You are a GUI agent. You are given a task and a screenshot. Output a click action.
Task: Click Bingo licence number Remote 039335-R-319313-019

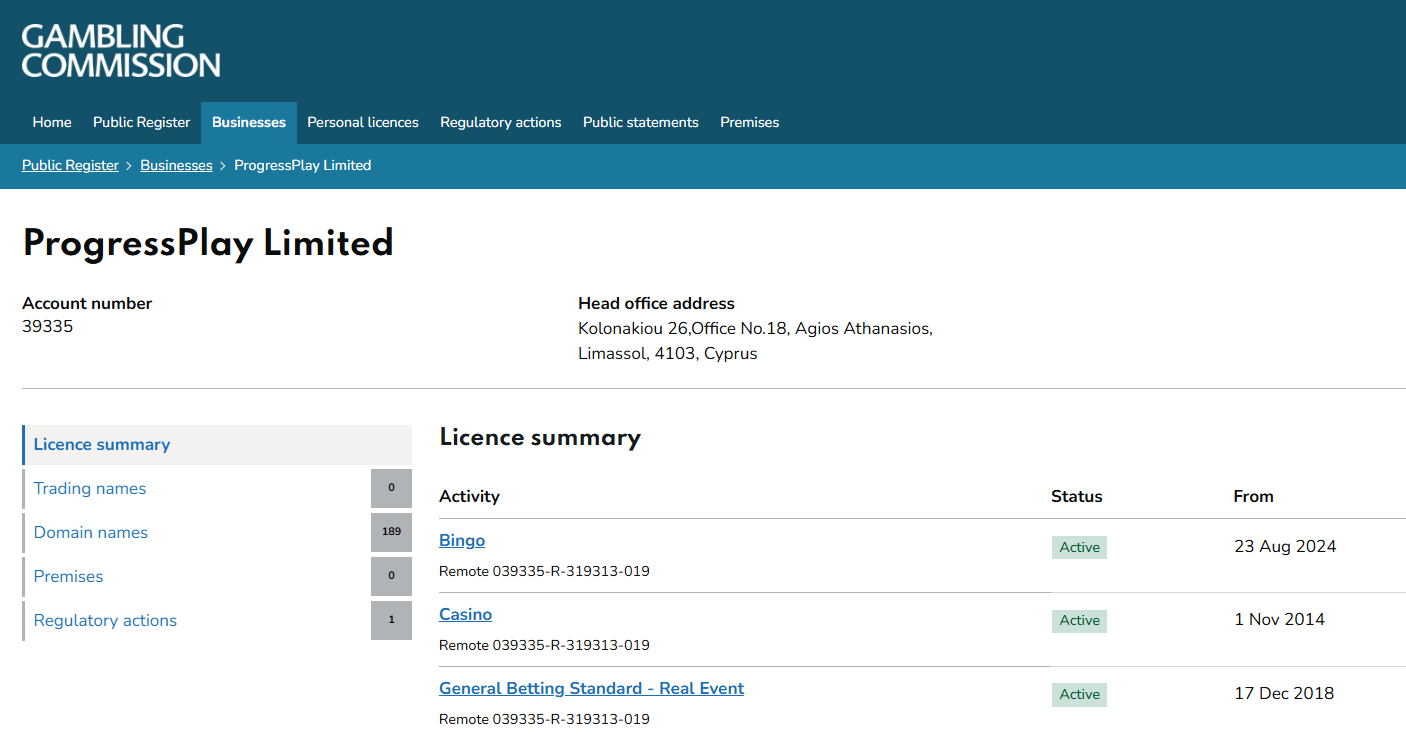(544, 572)
